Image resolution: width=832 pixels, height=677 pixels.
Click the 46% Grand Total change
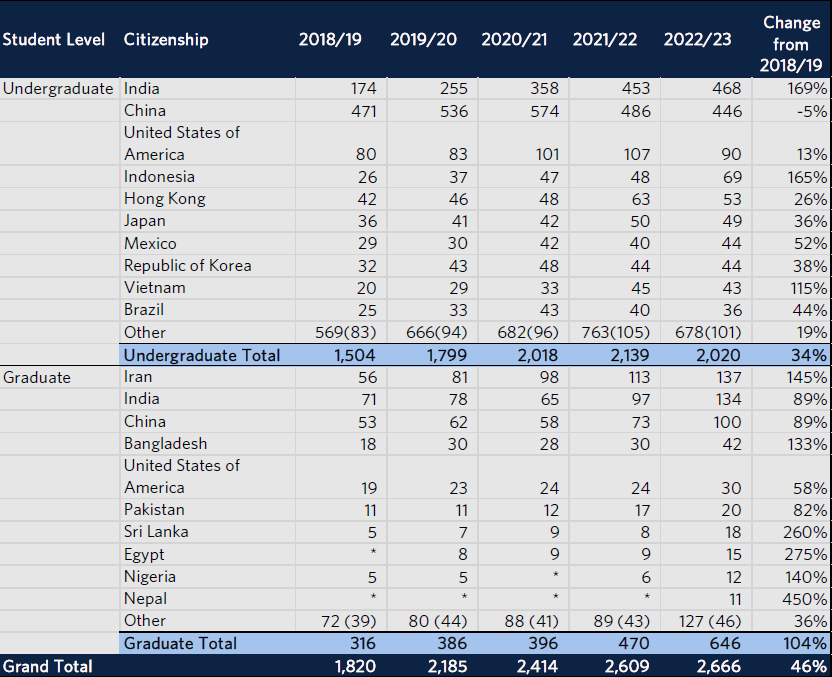pyautogui.click(x=809, y=666)
